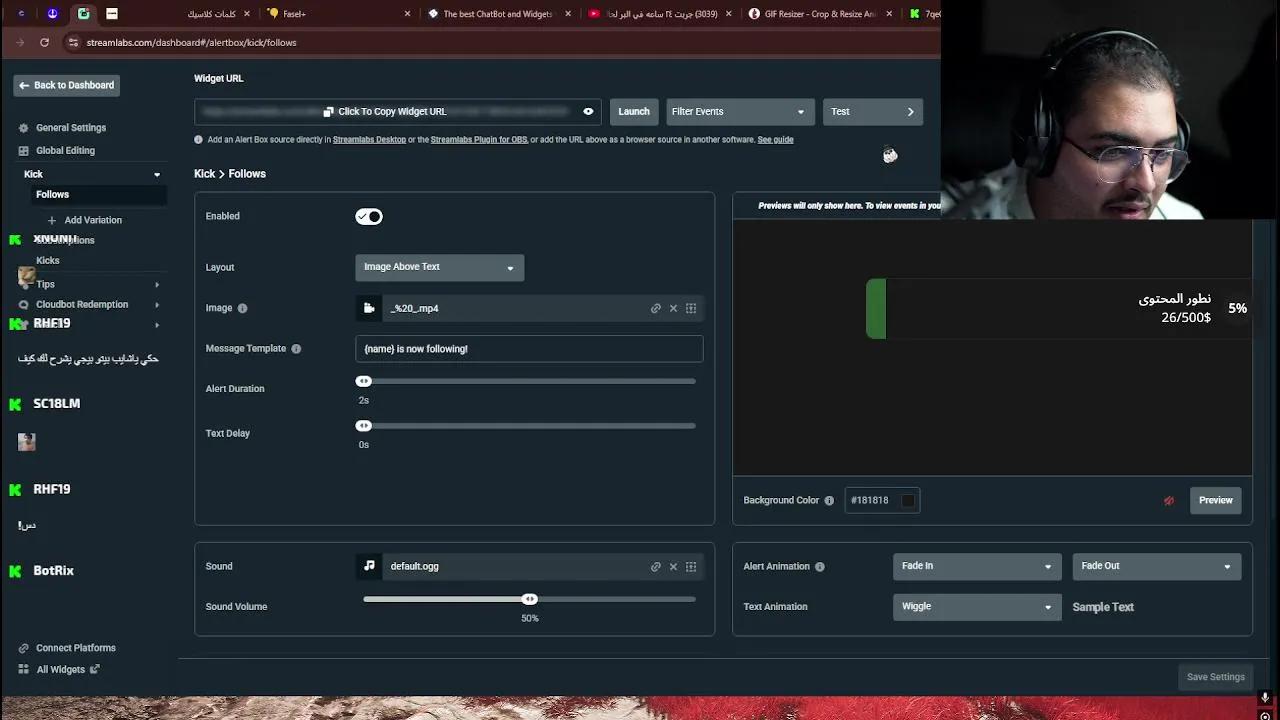Open the Streamlabs Plugin for OBS link
This screenshot has width=1280, height=720.
(x=479, y=140)
